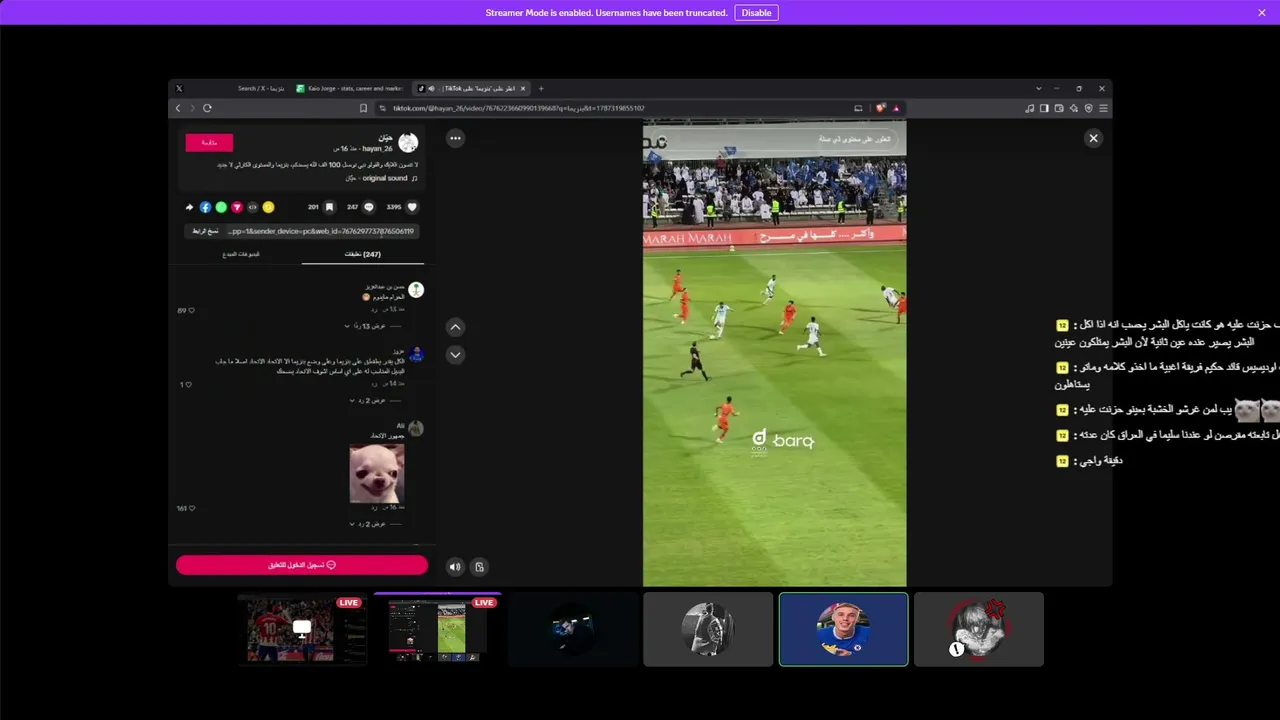Click the VPN shield icon in toolbar
The width and height of the screenshot is (1280, 720).
[1089, 108]
